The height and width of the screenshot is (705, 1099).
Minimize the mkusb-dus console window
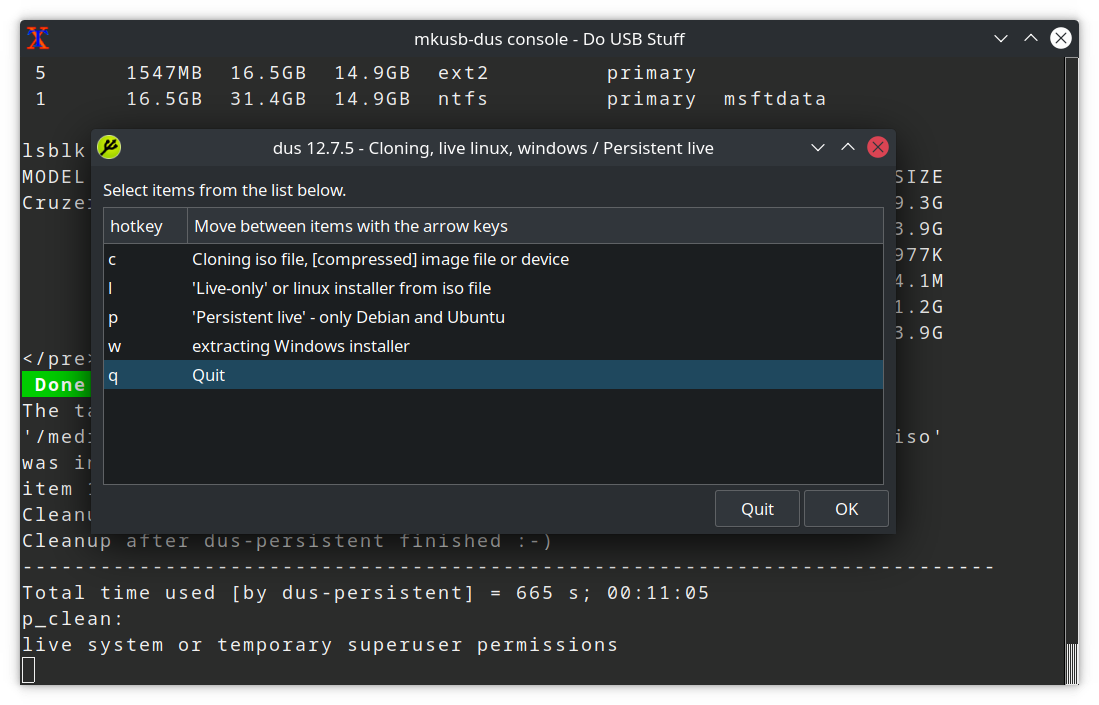coord(1001,39)
